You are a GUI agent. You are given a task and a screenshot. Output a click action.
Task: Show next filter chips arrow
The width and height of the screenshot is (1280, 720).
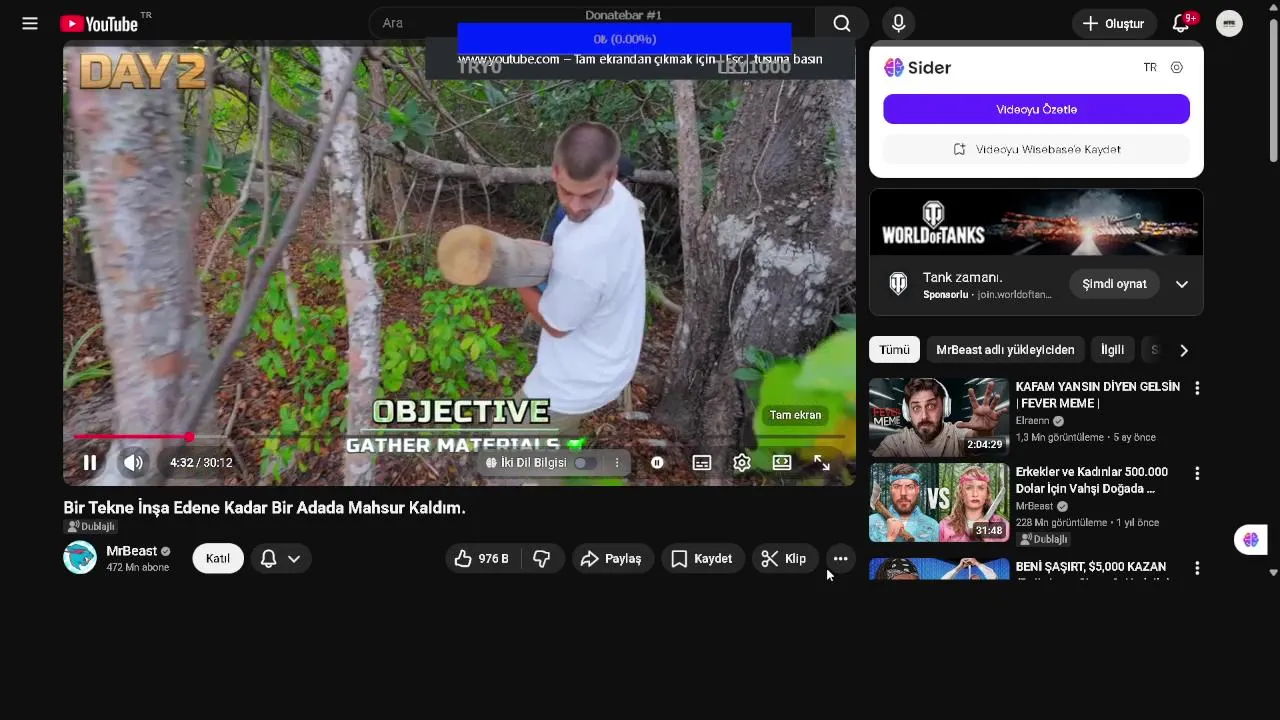click(x=1184, y=350)
